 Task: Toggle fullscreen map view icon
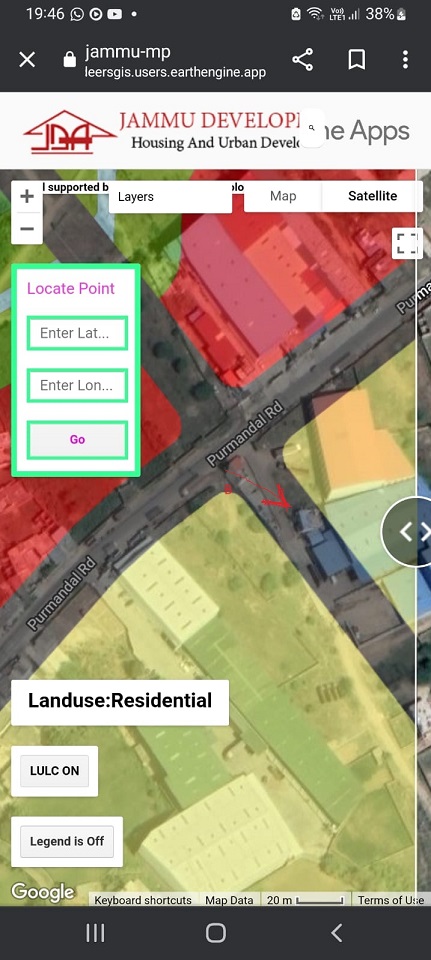point(407,242)
